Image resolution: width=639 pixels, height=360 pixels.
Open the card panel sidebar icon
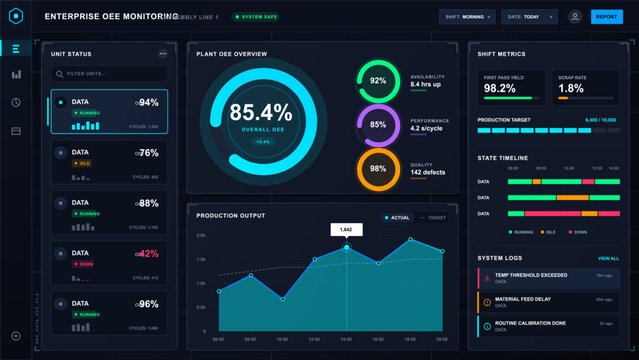coord(16,131)
